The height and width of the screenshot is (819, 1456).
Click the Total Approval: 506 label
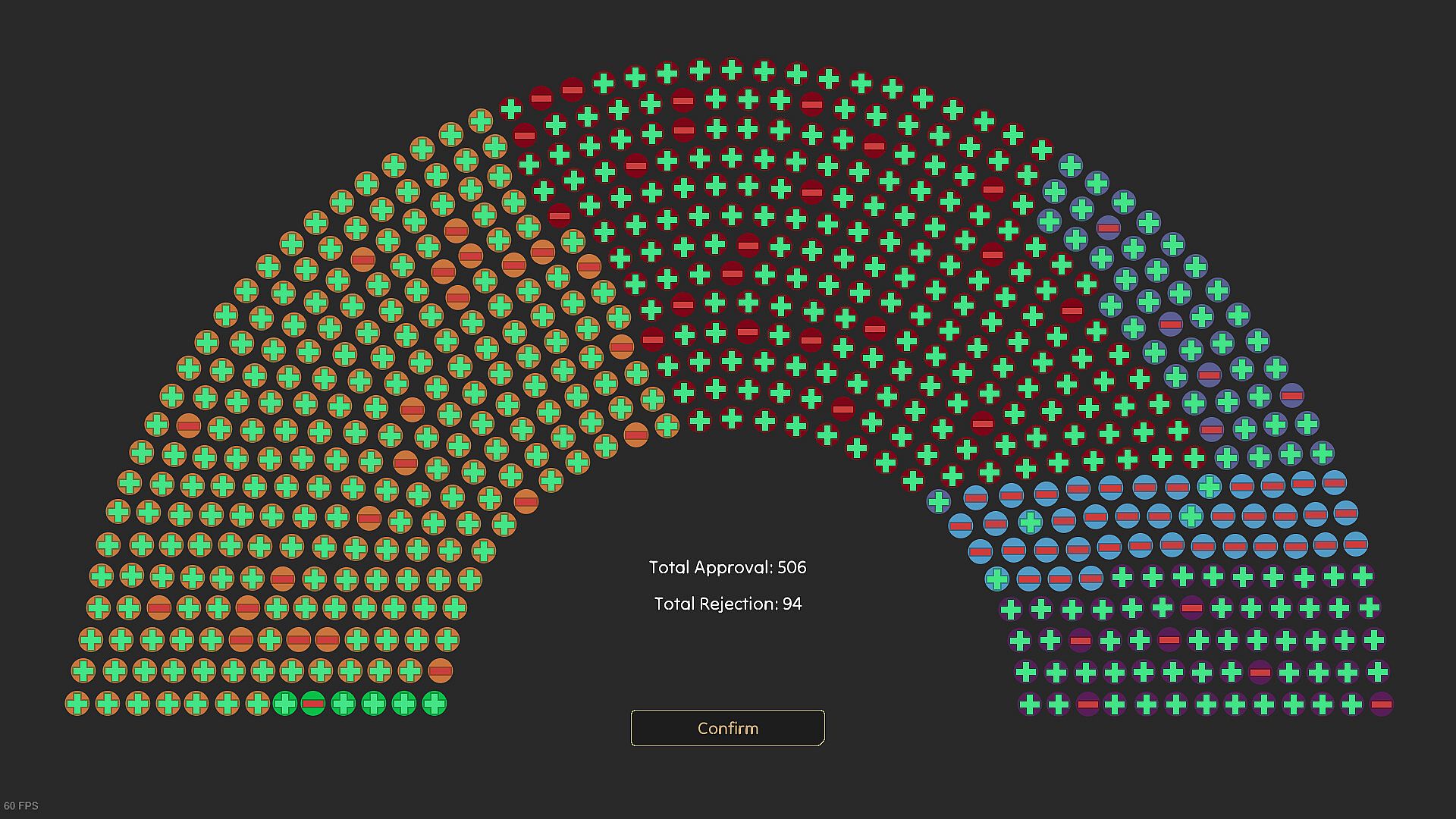[727, 567]
